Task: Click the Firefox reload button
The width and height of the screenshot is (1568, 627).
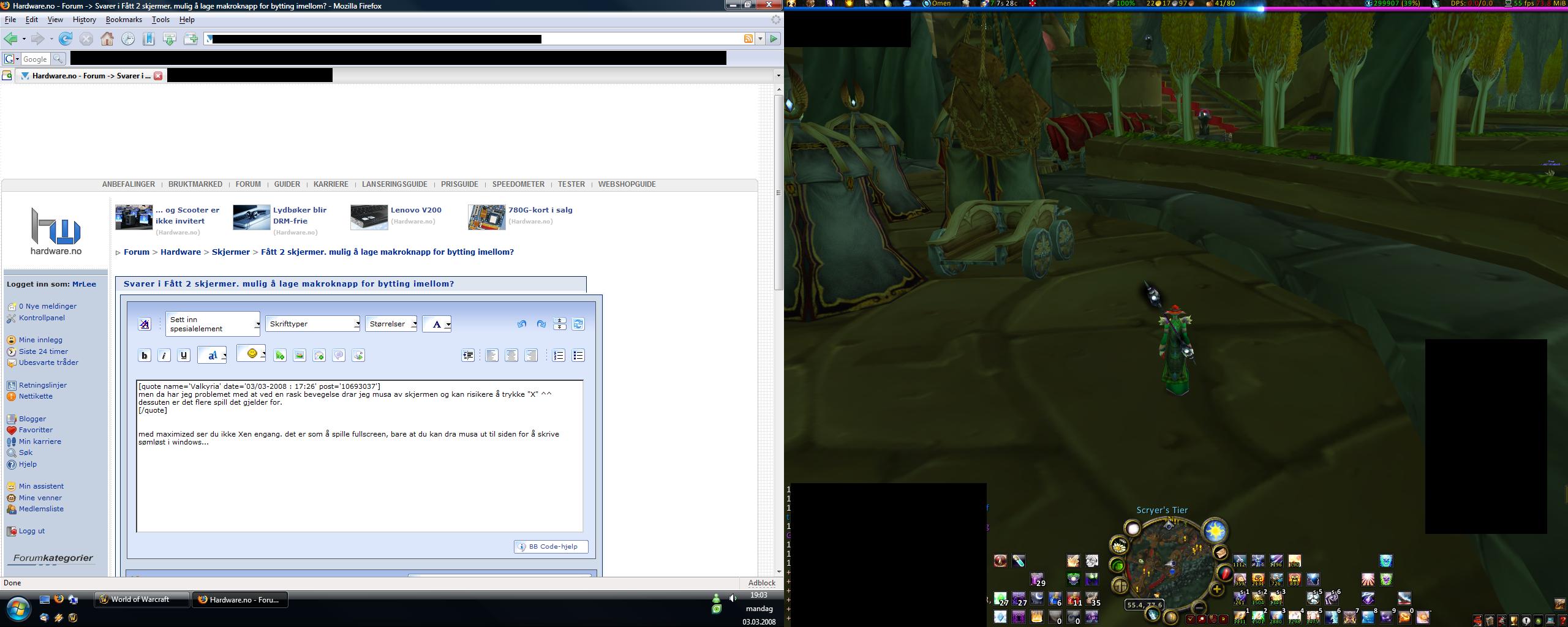Action: point(66,39)
